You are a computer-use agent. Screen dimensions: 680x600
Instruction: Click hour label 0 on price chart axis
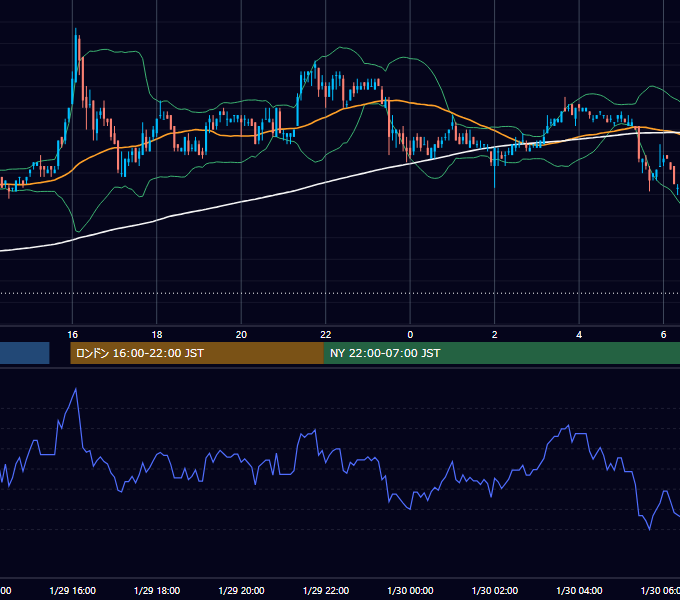pyautogui.click(x=410, y=335)
